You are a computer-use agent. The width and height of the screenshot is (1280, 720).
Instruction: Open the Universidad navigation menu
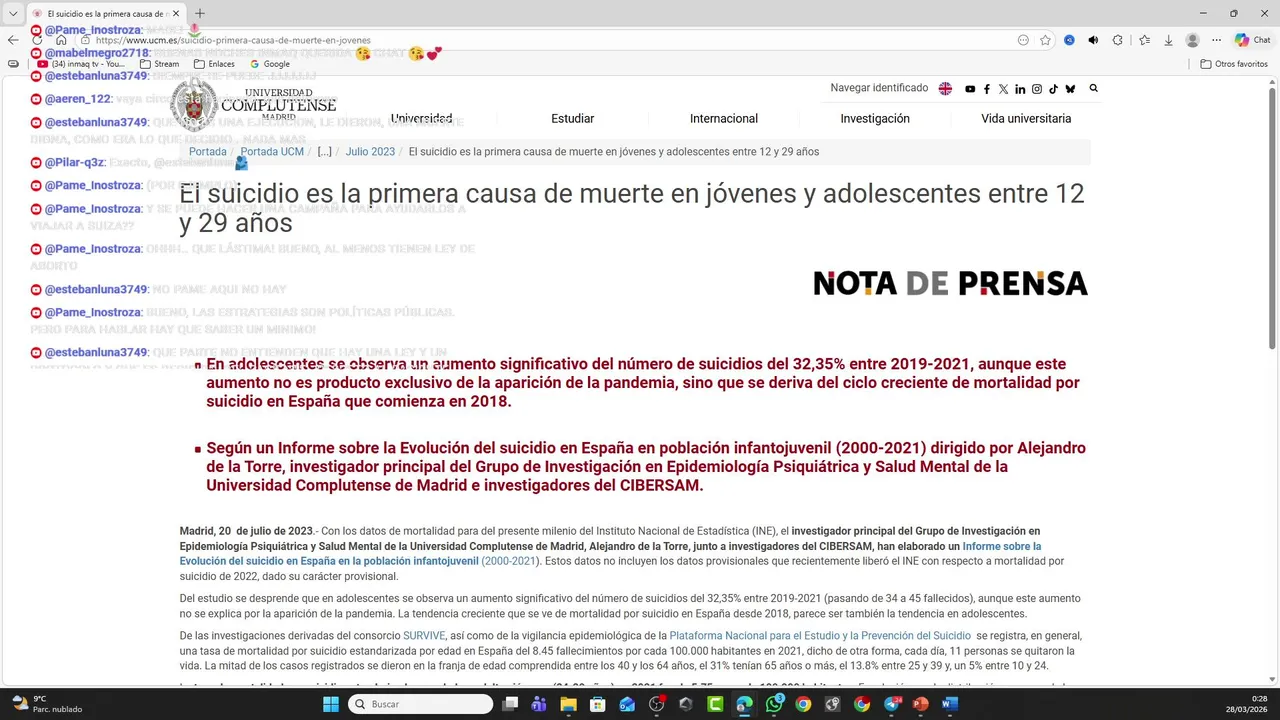[421, 118]
